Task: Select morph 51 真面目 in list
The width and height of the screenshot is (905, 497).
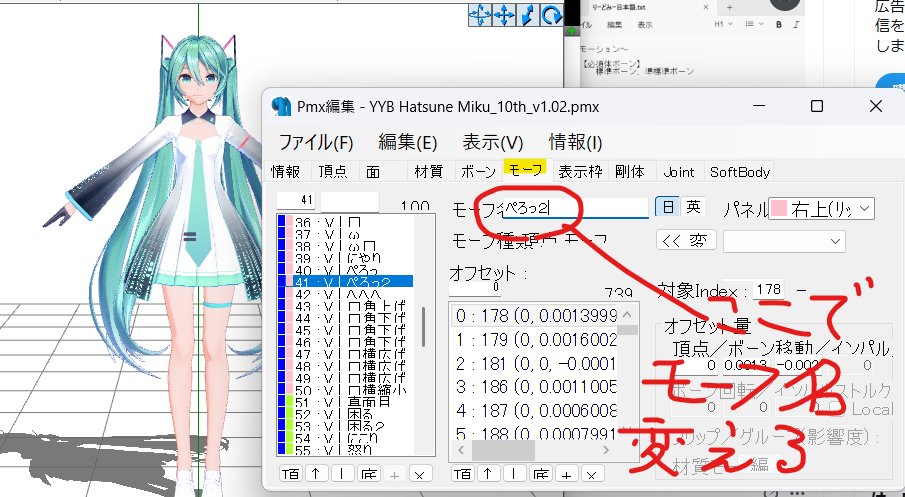Action: (345, 402)
